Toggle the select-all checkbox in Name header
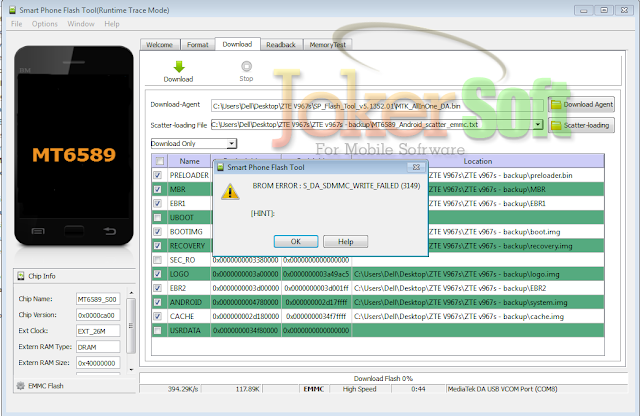This screenshot has height=416, width=640. pyautogui.click(x=160, y=161)
